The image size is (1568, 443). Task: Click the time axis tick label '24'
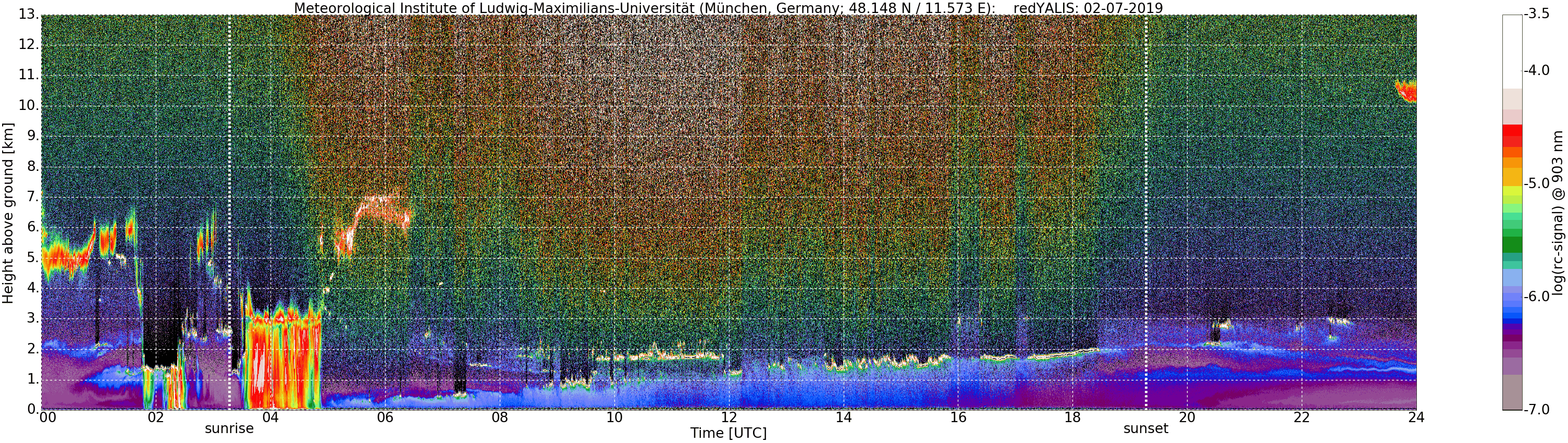tap(1416, 417)
